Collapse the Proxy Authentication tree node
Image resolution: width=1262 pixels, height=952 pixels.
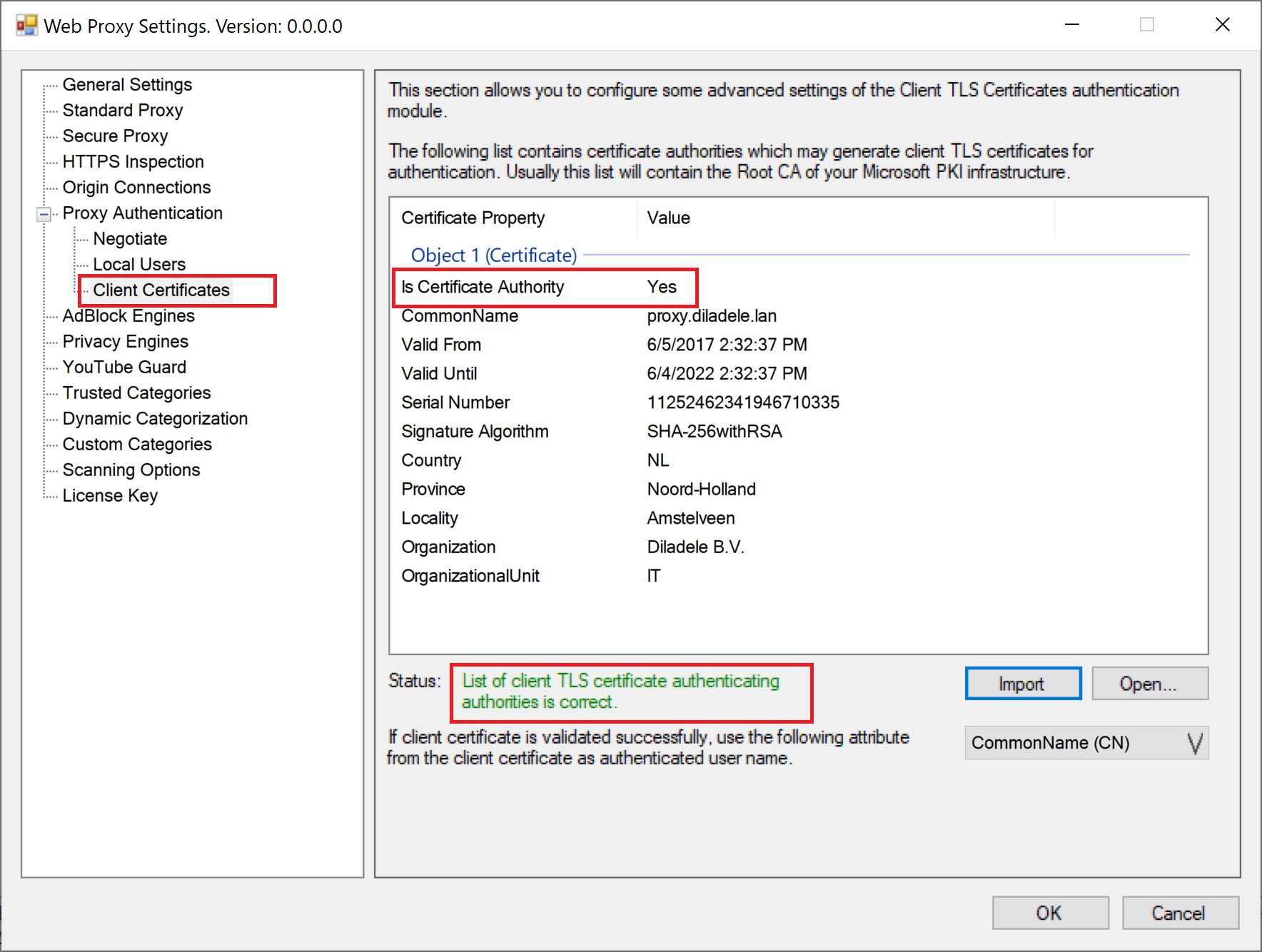tap(44, 214)
